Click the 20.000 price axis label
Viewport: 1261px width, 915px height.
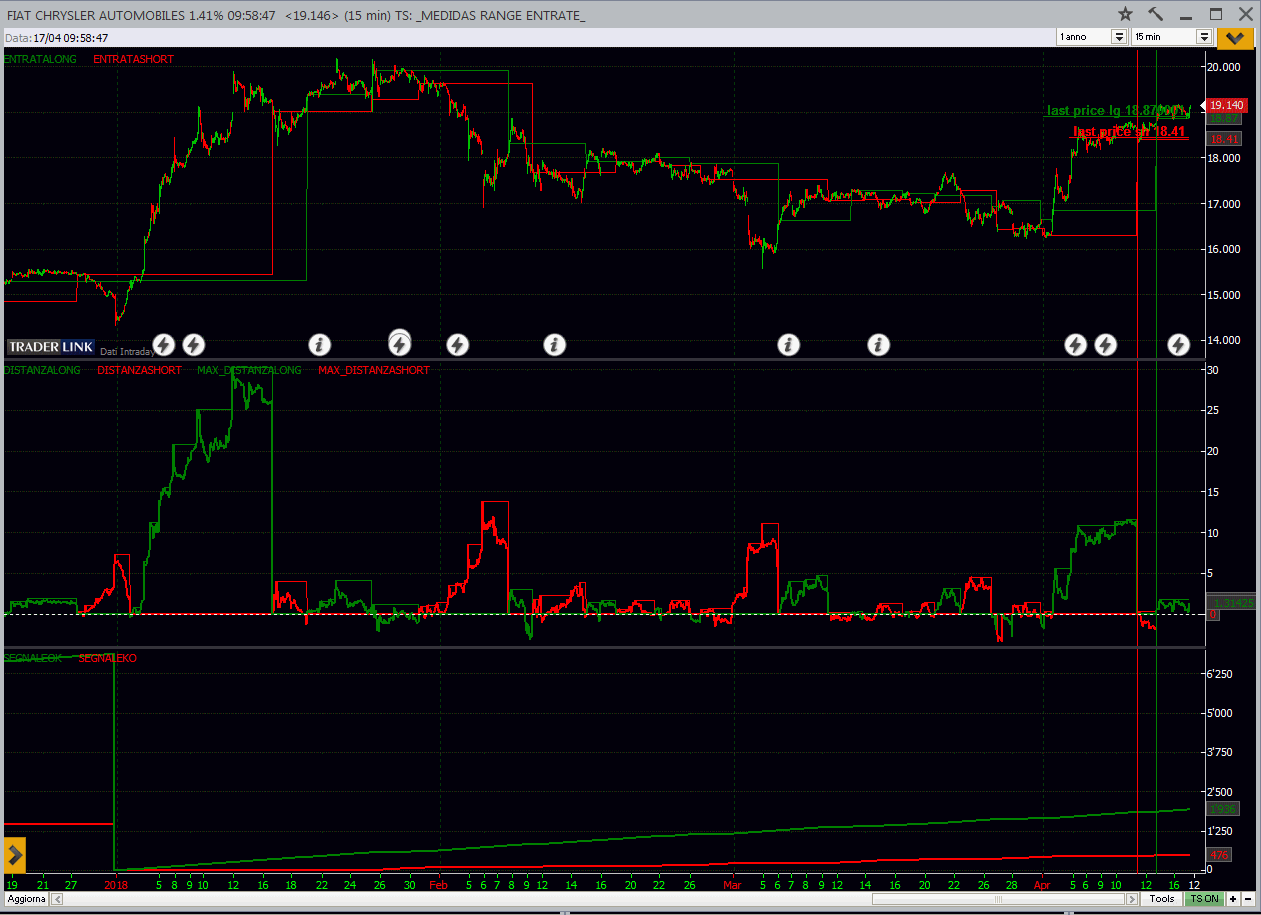pyautogui.click(x=1224, y=67)
